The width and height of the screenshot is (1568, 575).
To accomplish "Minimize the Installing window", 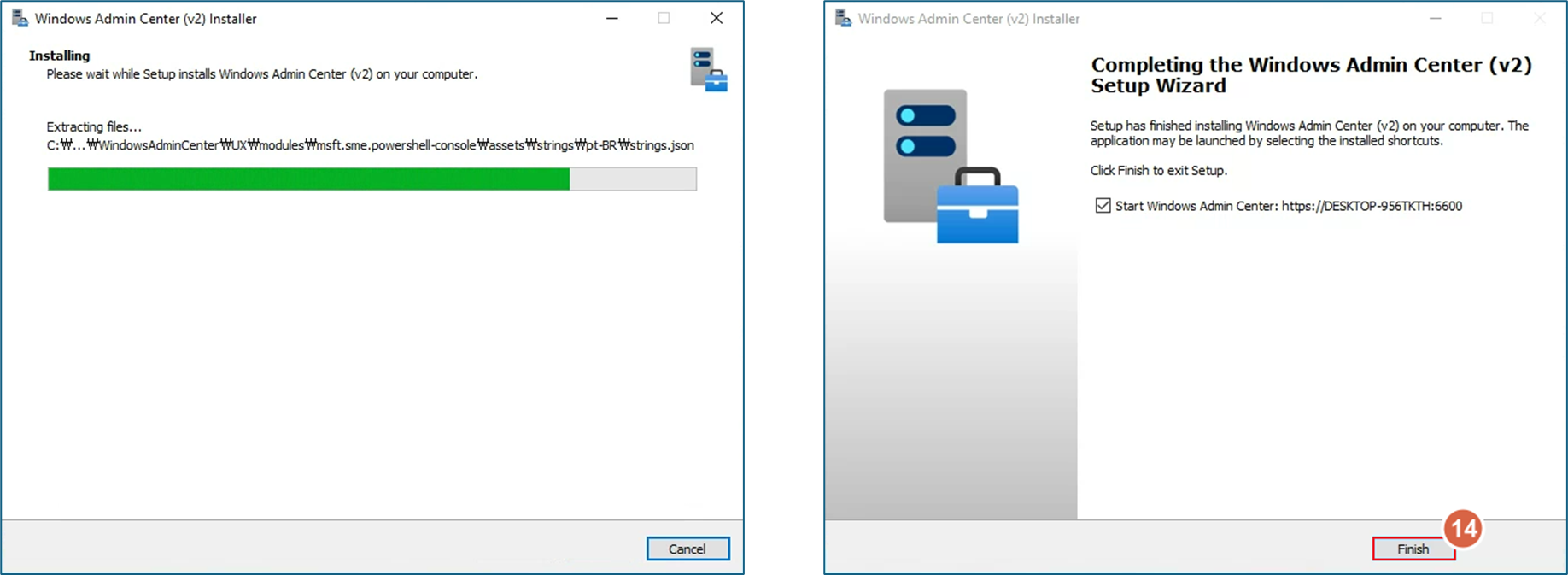I will (612, 18).
